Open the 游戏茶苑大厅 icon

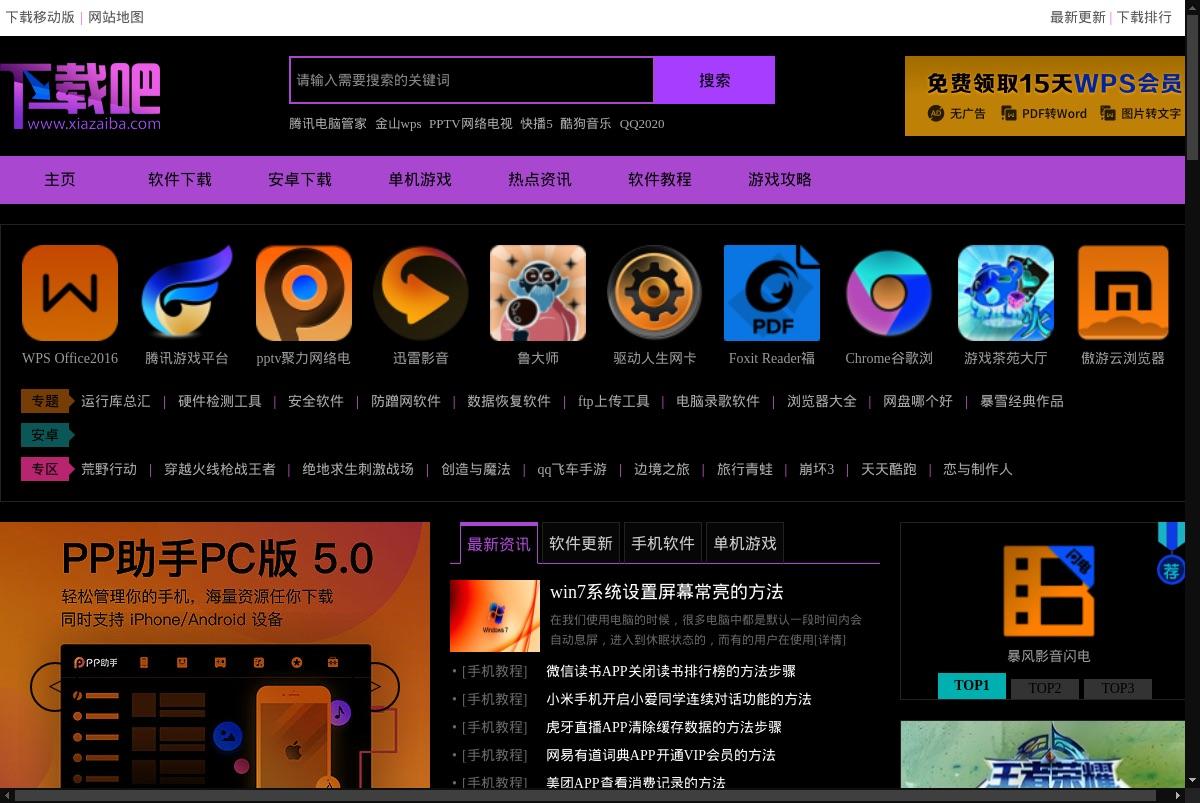tap(1006, 293)
